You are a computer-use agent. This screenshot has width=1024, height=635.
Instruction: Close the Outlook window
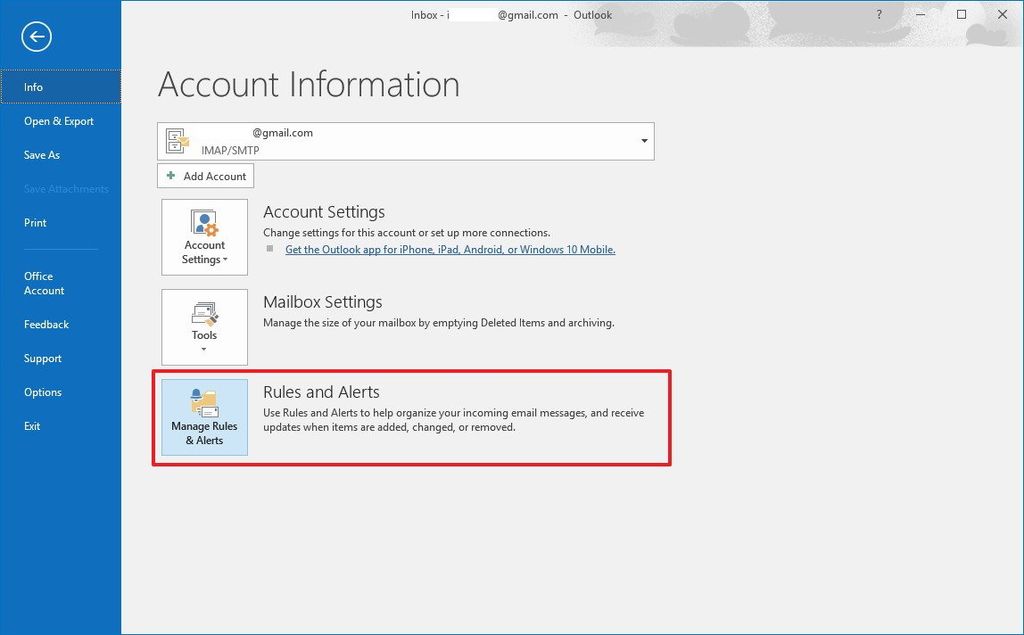point(1002,14)
